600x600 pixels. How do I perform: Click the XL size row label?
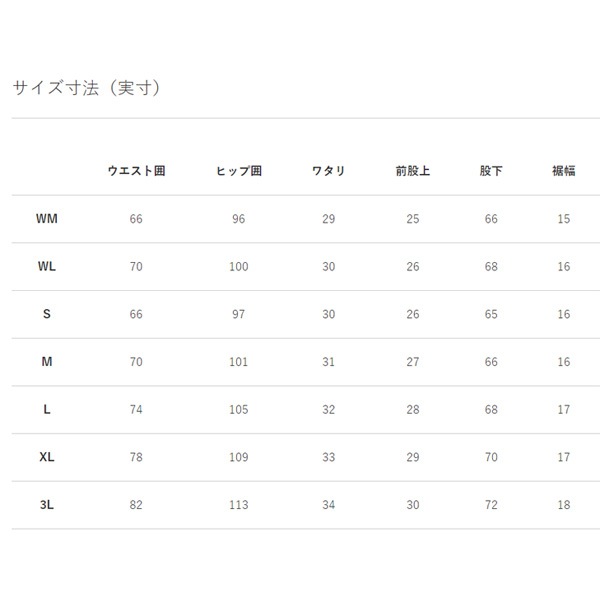pyautogui.click(x=46, y=457)
